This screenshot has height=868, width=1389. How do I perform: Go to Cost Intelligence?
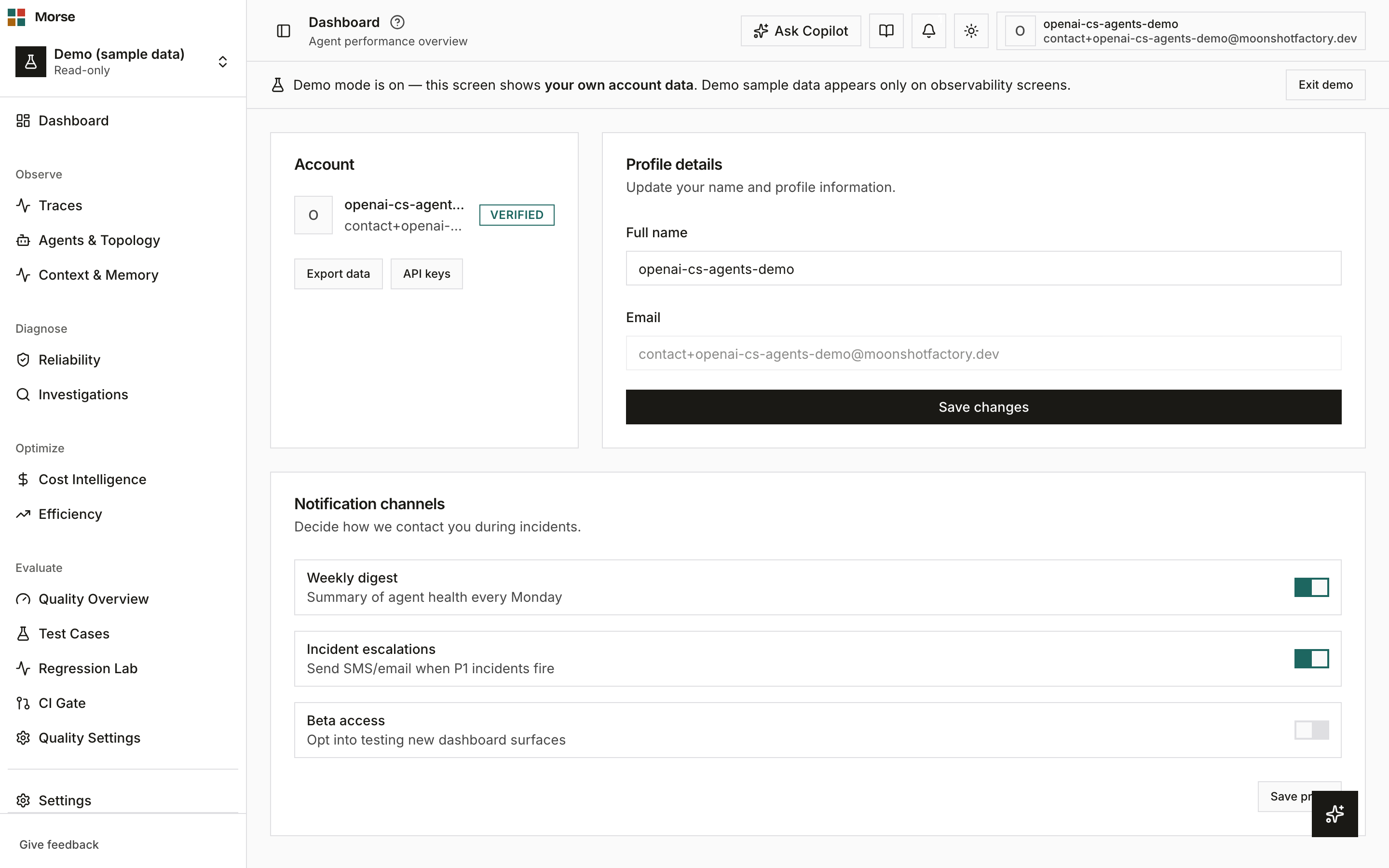pyautogui.click(x=123, y=479)
